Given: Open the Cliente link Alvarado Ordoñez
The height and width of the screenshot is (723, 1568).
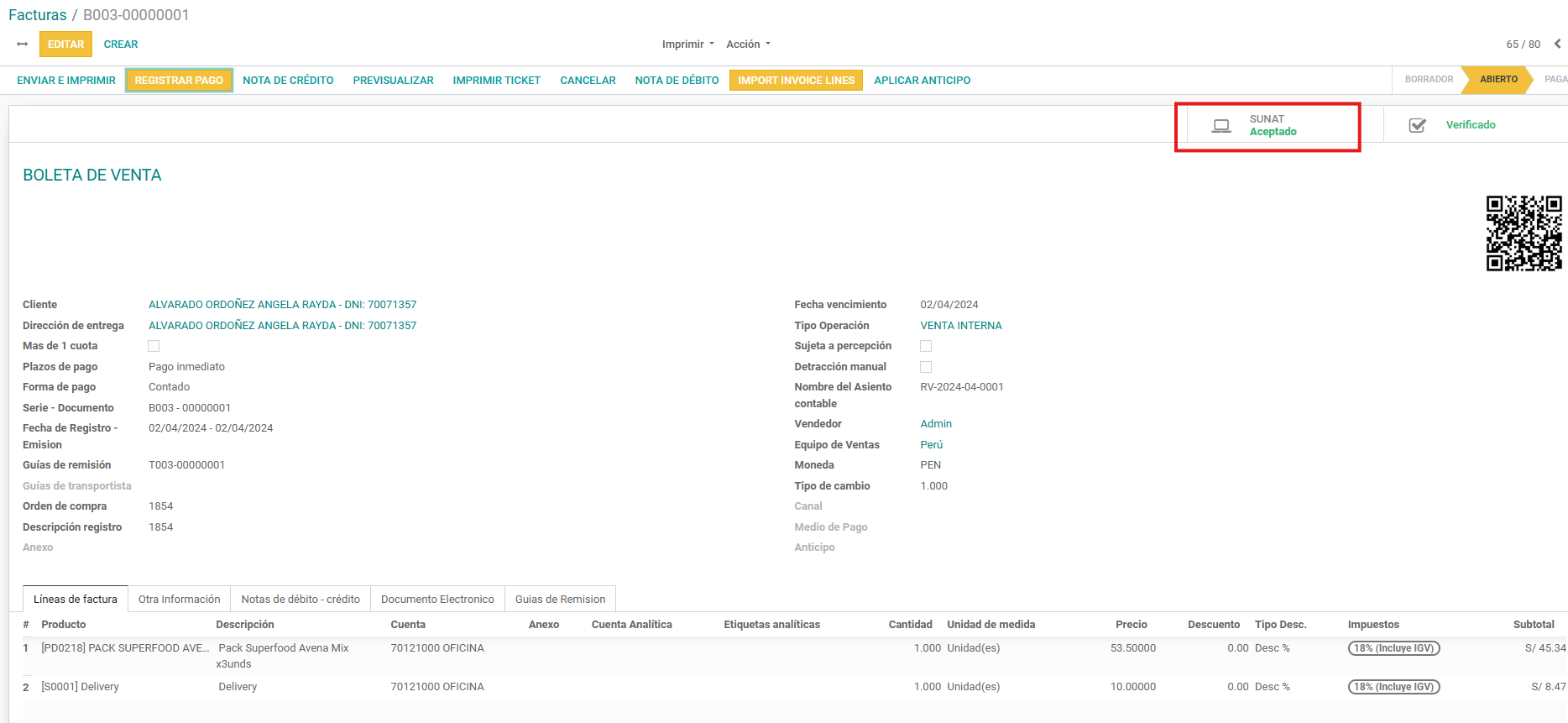Looking at the screenshot, I should (282, 305).
